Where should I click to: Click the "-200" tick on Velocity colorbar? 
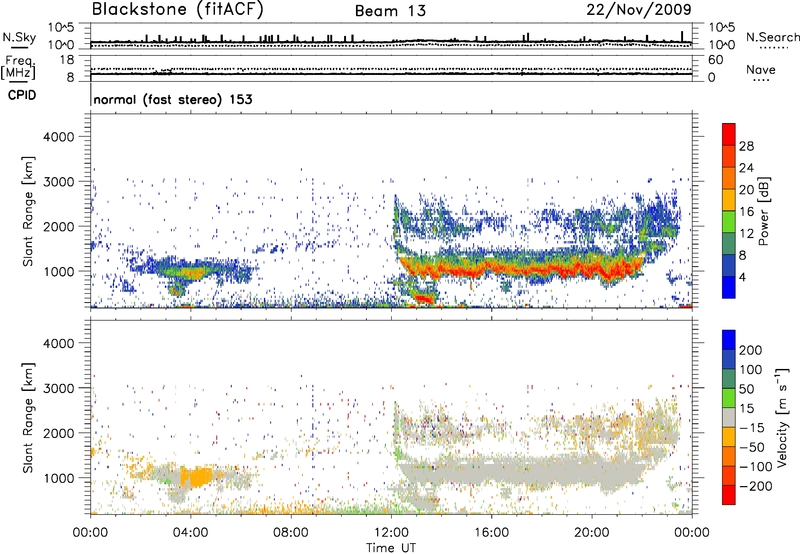pos(755,486)
